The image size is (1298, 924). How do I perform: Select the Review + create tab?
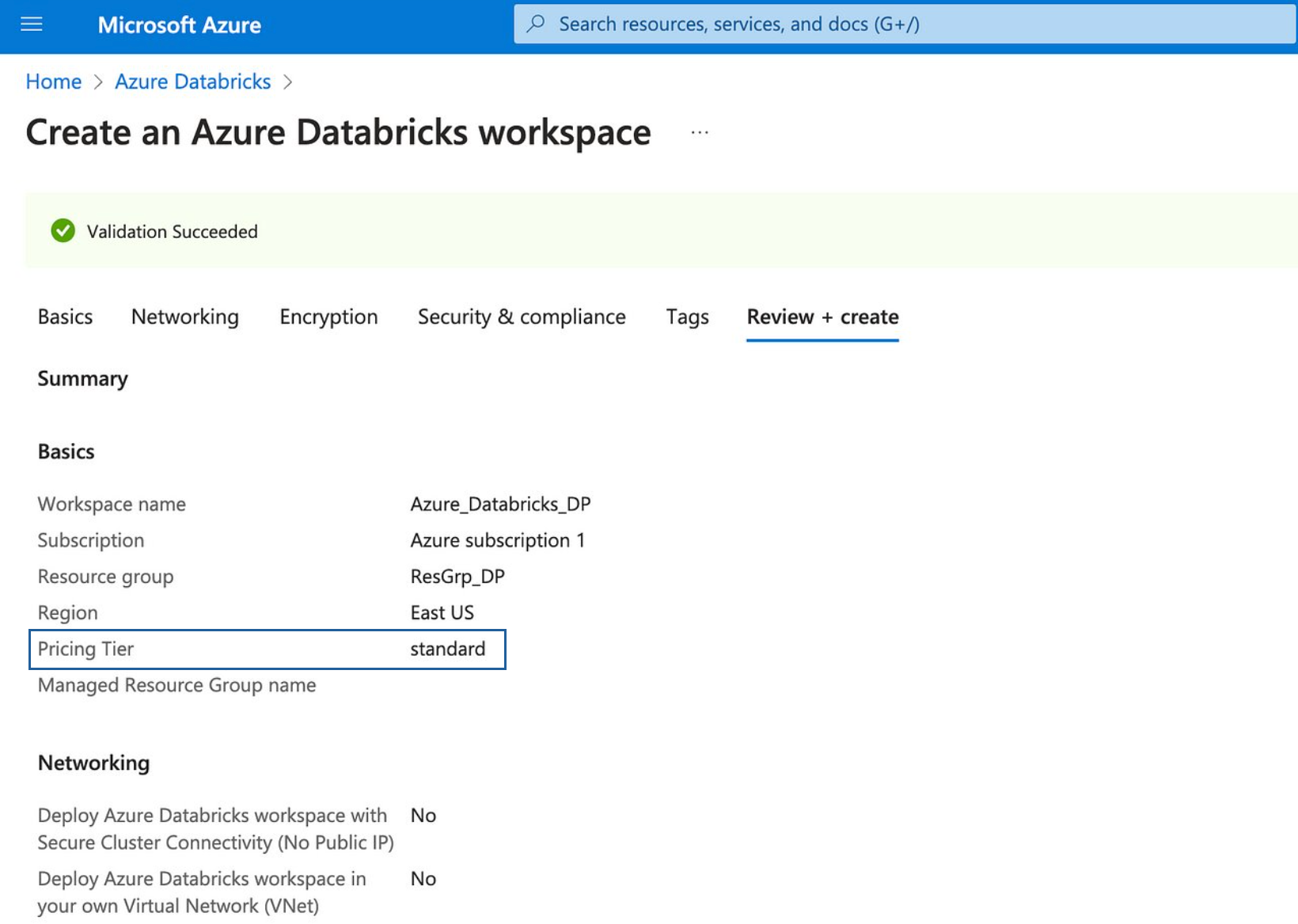[822, 316]
